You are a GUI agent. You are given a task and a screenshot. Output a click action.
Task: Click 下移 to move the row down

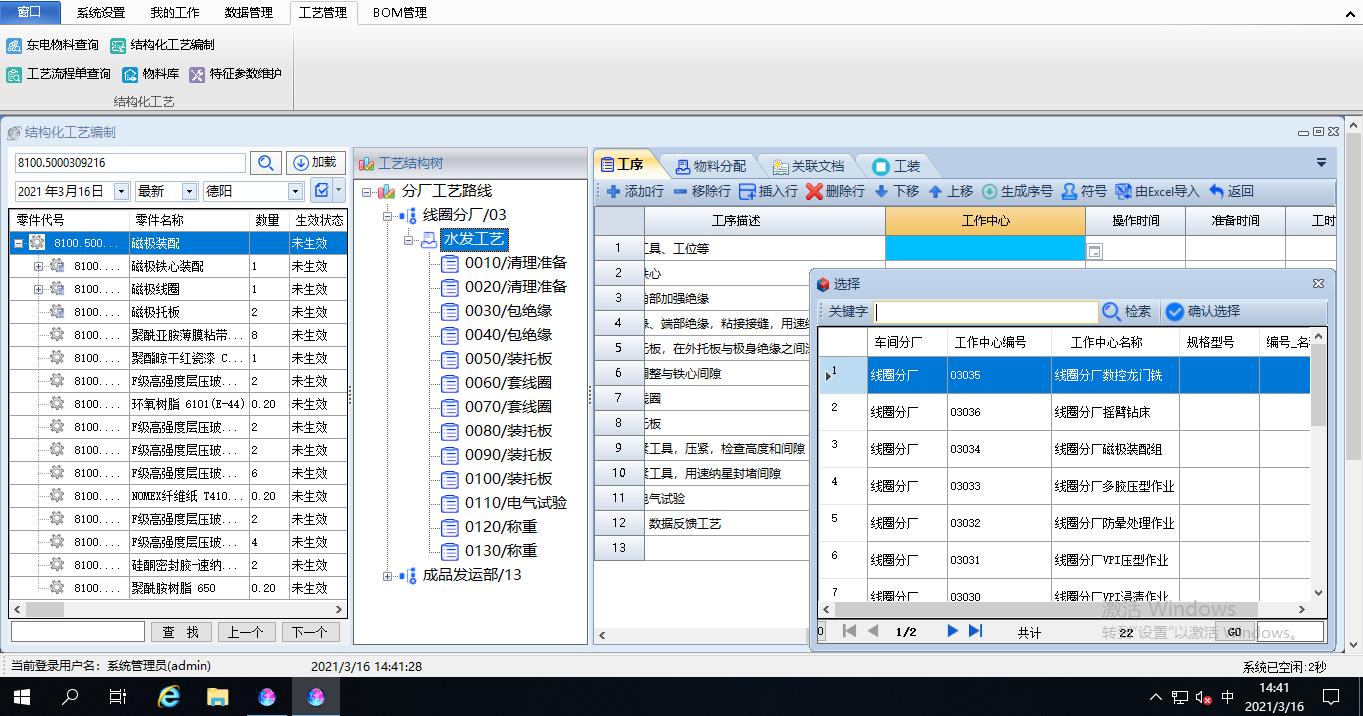click(896, 191)
